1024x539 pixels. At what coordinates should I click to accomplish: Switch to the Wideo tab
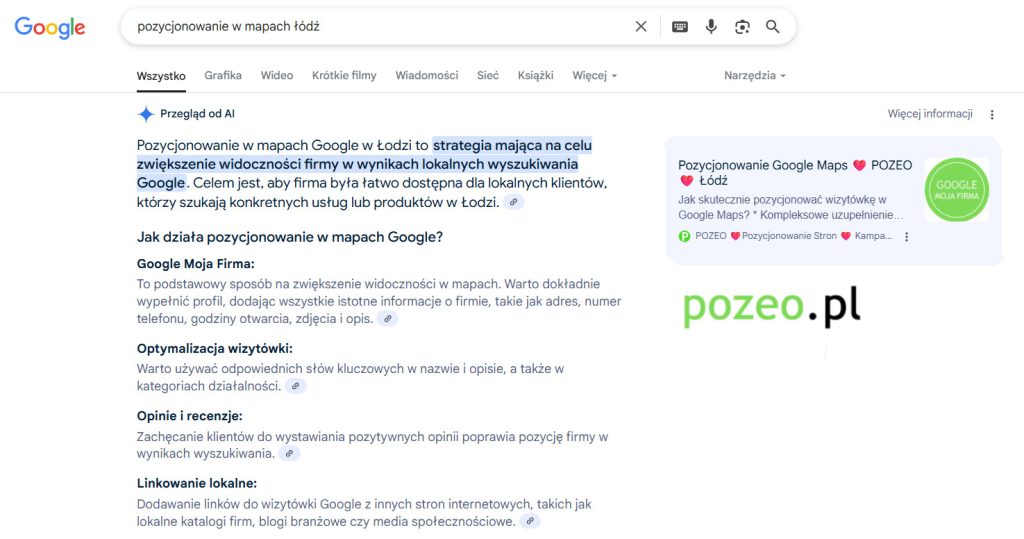(x=277, y=75)
